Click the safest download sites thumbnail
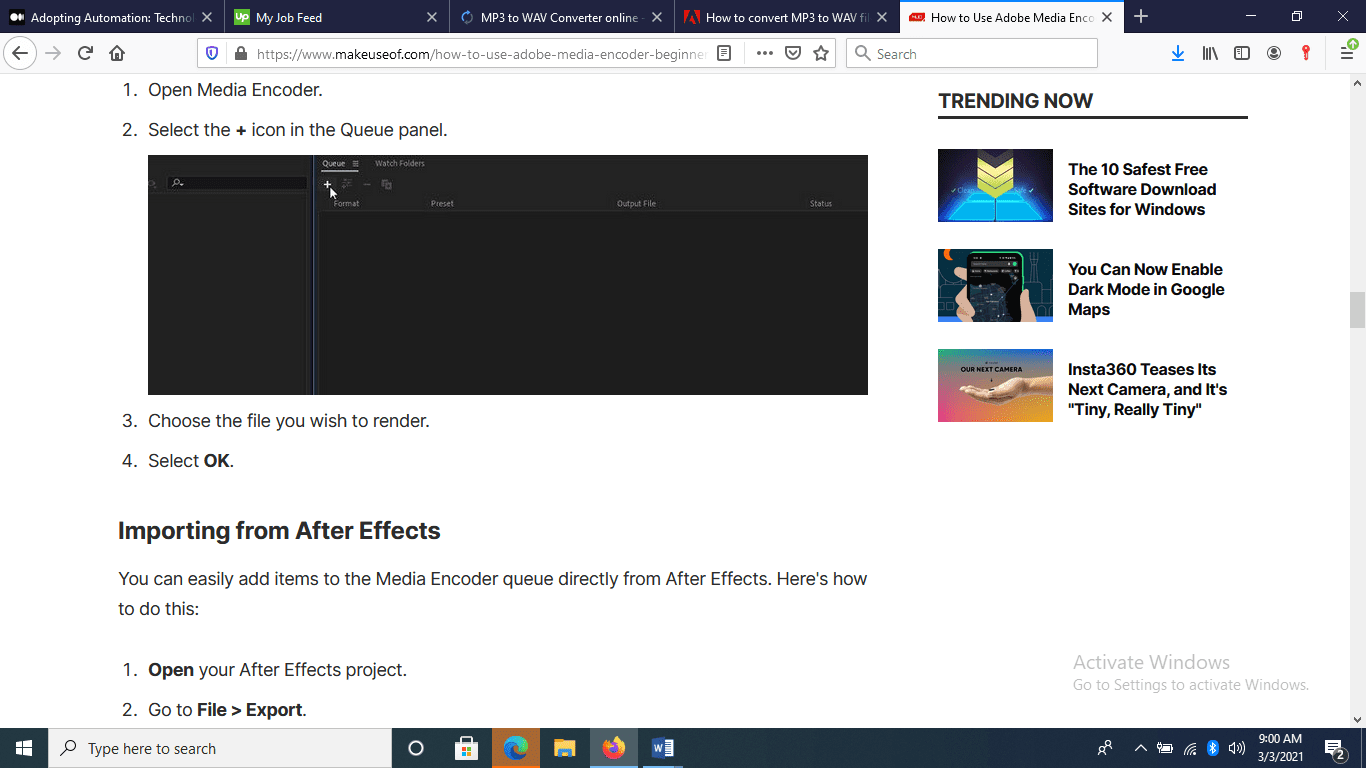The width and height of the screenshot is (1366, 768). click(995, 185)
